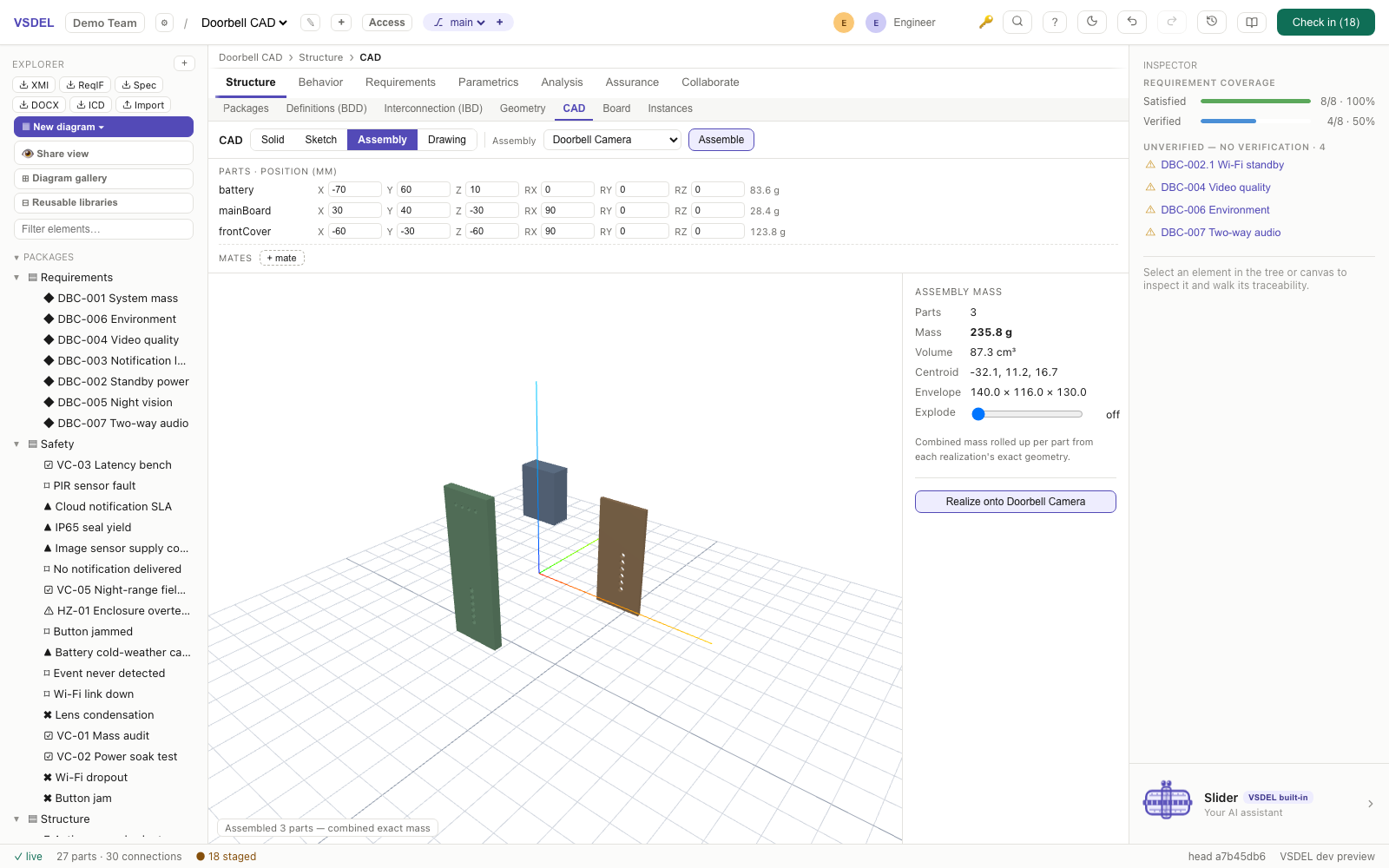
Task: Click the orange E user avatar
Action: pos(844,23)
